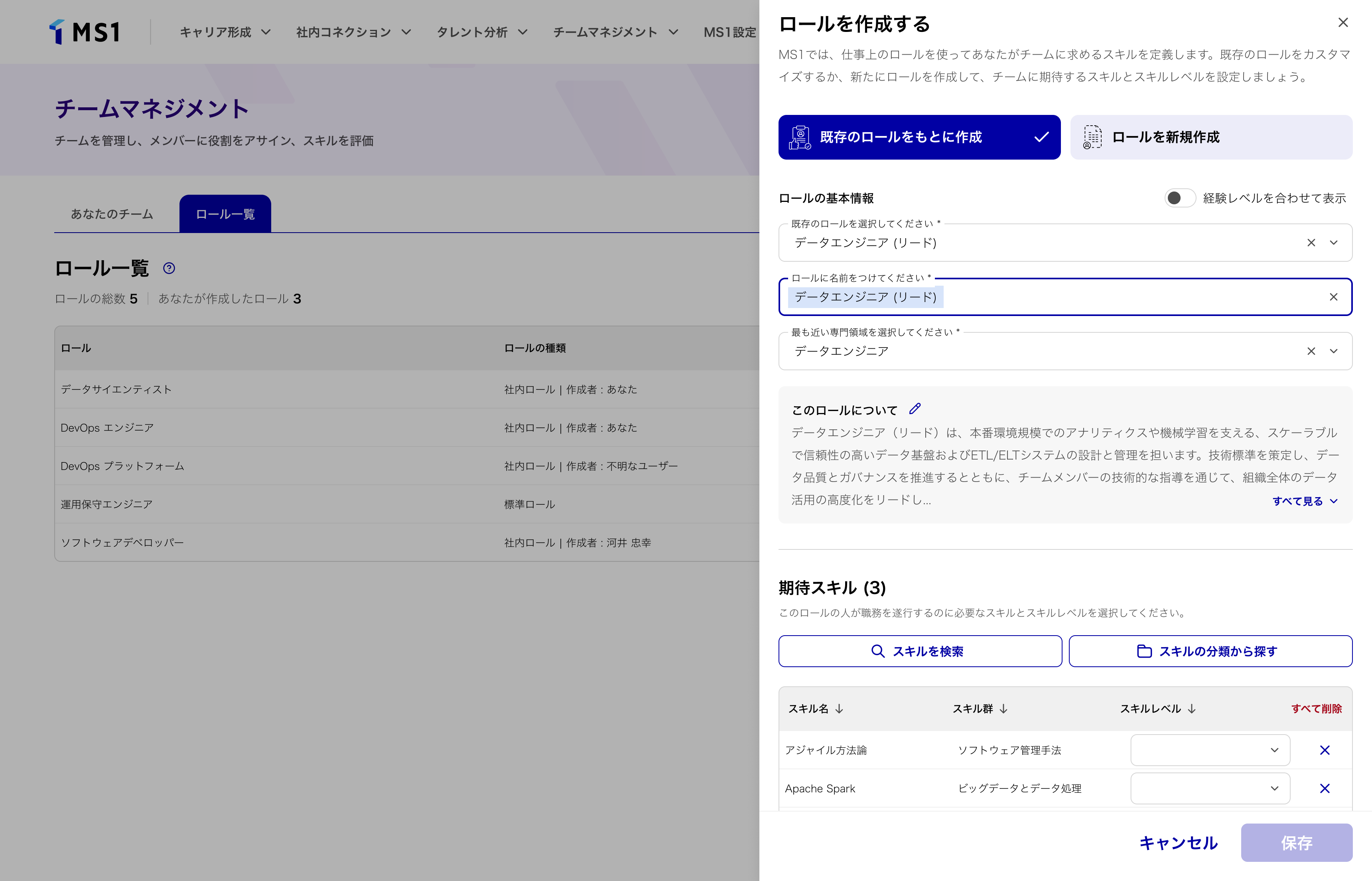This screenshot has width=1372, height=881.
Task: Click DevOps エンジニア role row
Action: (407, 428)
